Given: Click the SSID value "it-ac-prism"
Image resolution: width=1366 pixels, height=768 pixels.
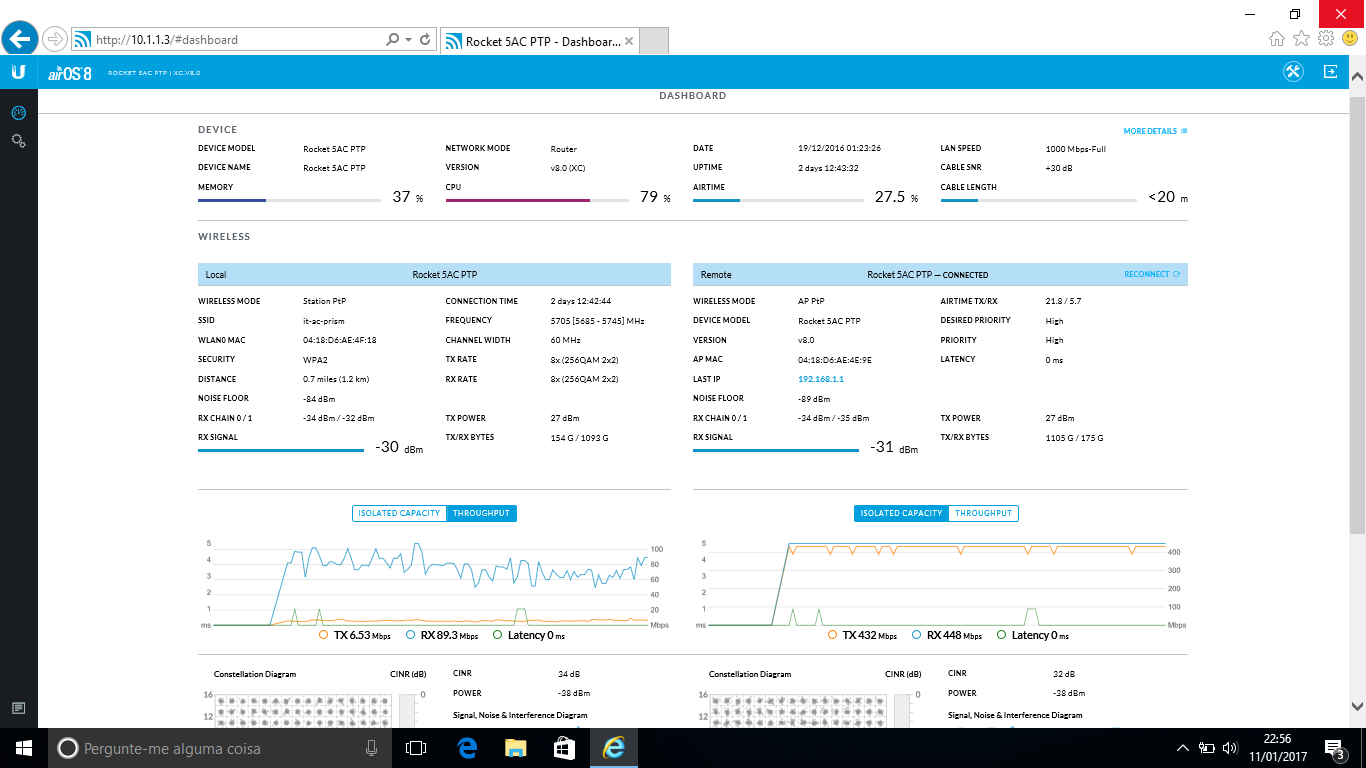Looking at the screenshot, I should click(326, 321).
